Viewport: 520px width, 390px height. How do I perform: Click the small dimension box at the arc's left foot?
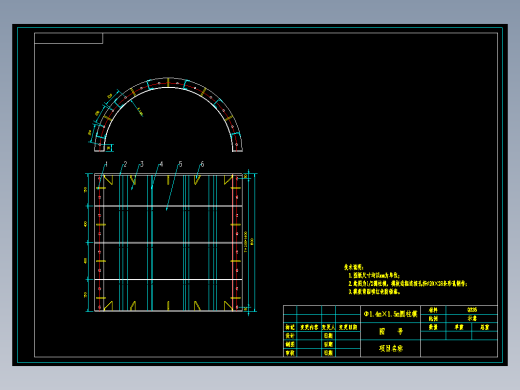(108, 148)
